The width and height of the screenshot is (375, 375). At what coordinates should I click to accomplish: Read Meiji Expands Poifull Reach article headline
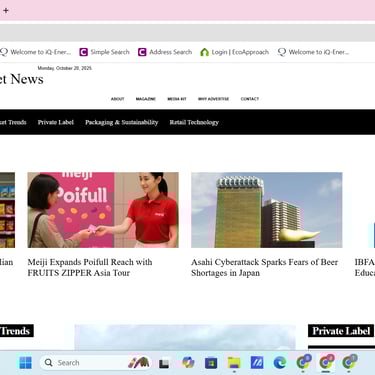[x=90, y=267]
